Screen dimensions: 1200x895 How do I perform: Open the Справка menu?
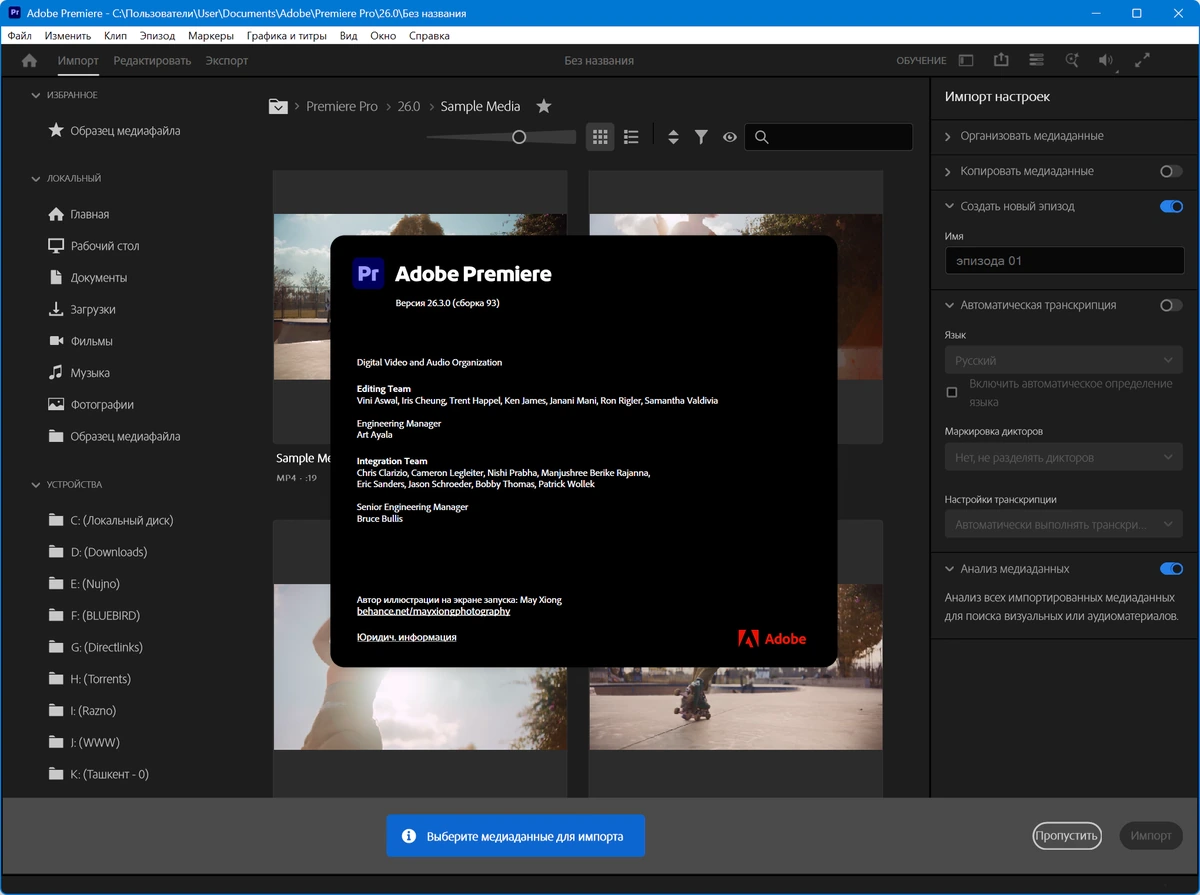(429, 36)
